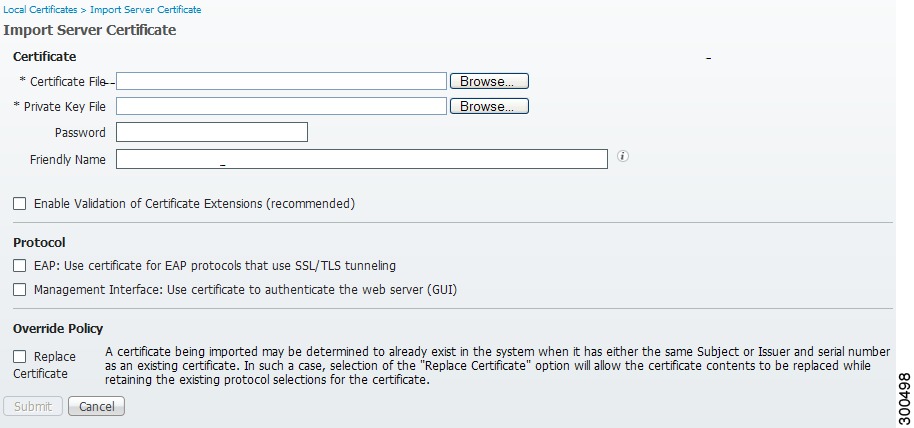Image resolution: width=914 pixels, height=428 pixels.
Task: Tick the Replace Certificate checkbox
Action: click(20, 356)
